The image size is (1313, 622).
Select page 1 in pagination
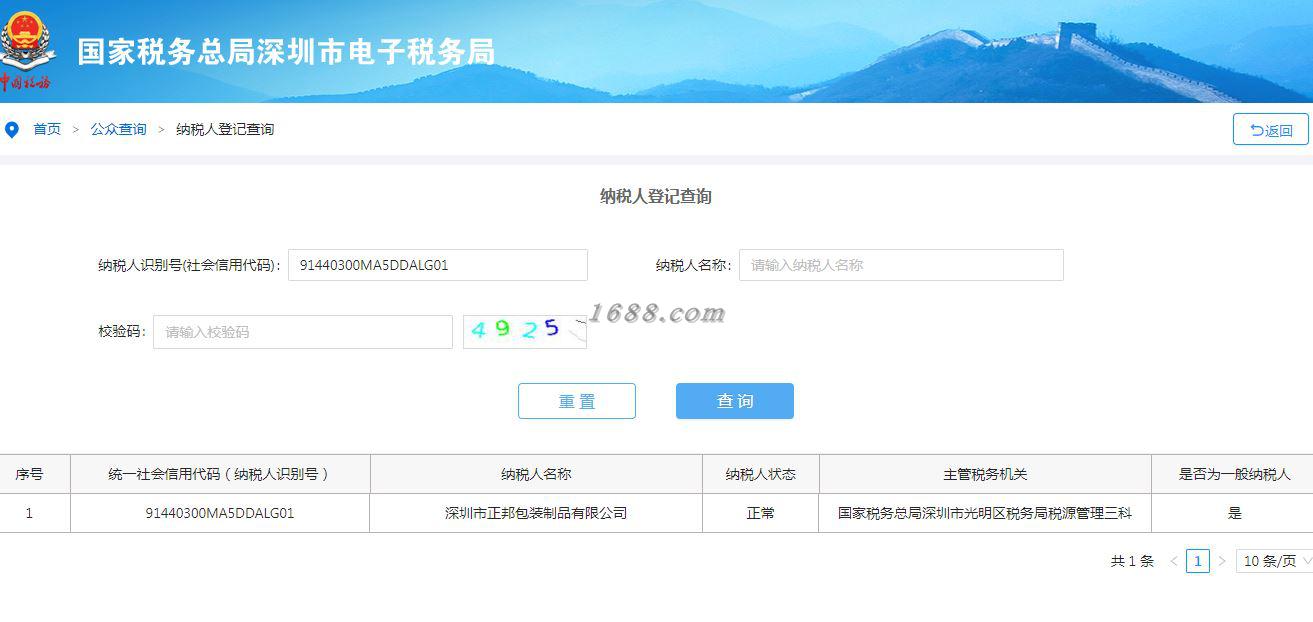(1198, 561)
